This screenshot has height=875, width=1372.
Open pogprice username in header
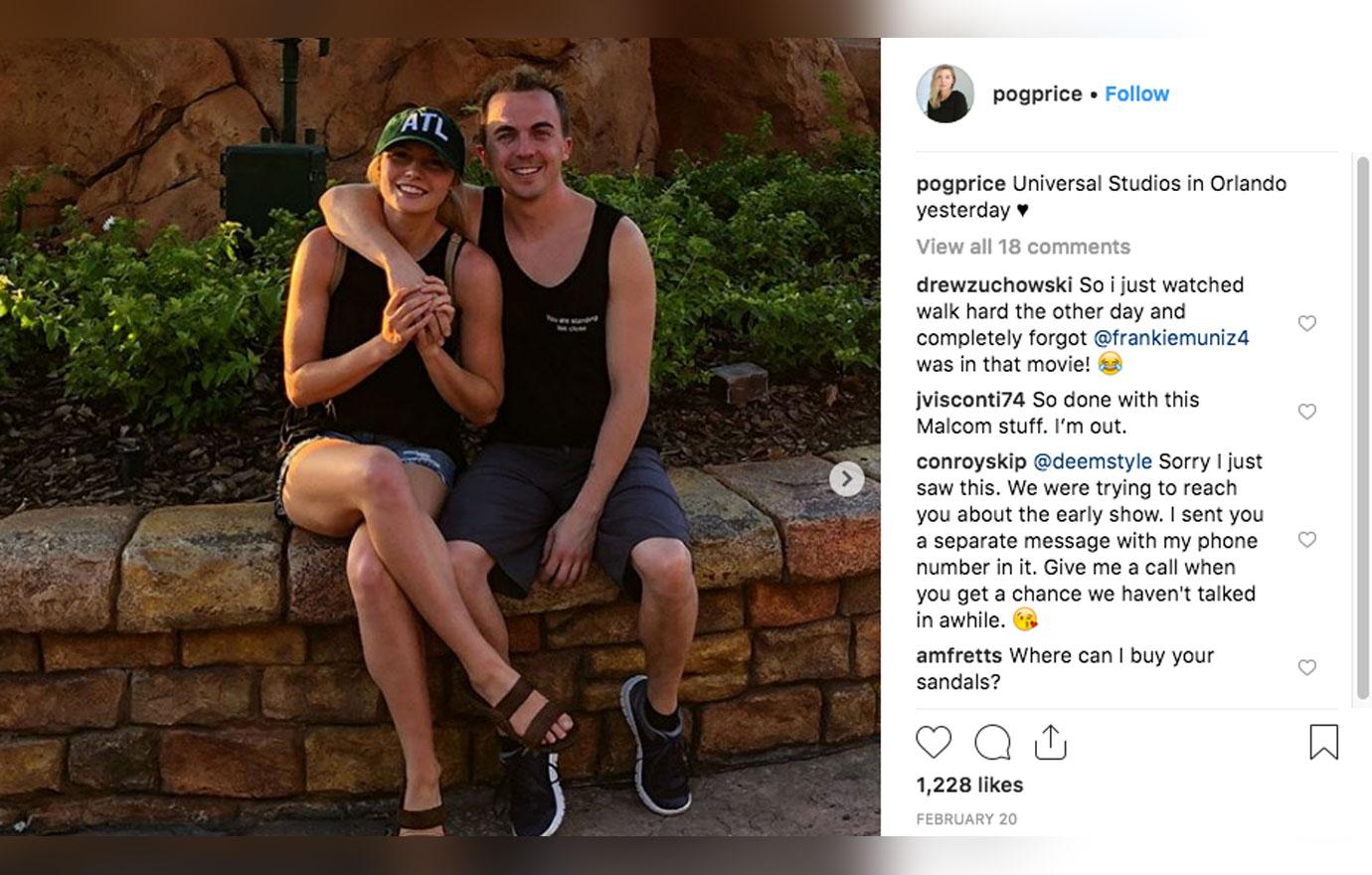tap(1037, 93)
